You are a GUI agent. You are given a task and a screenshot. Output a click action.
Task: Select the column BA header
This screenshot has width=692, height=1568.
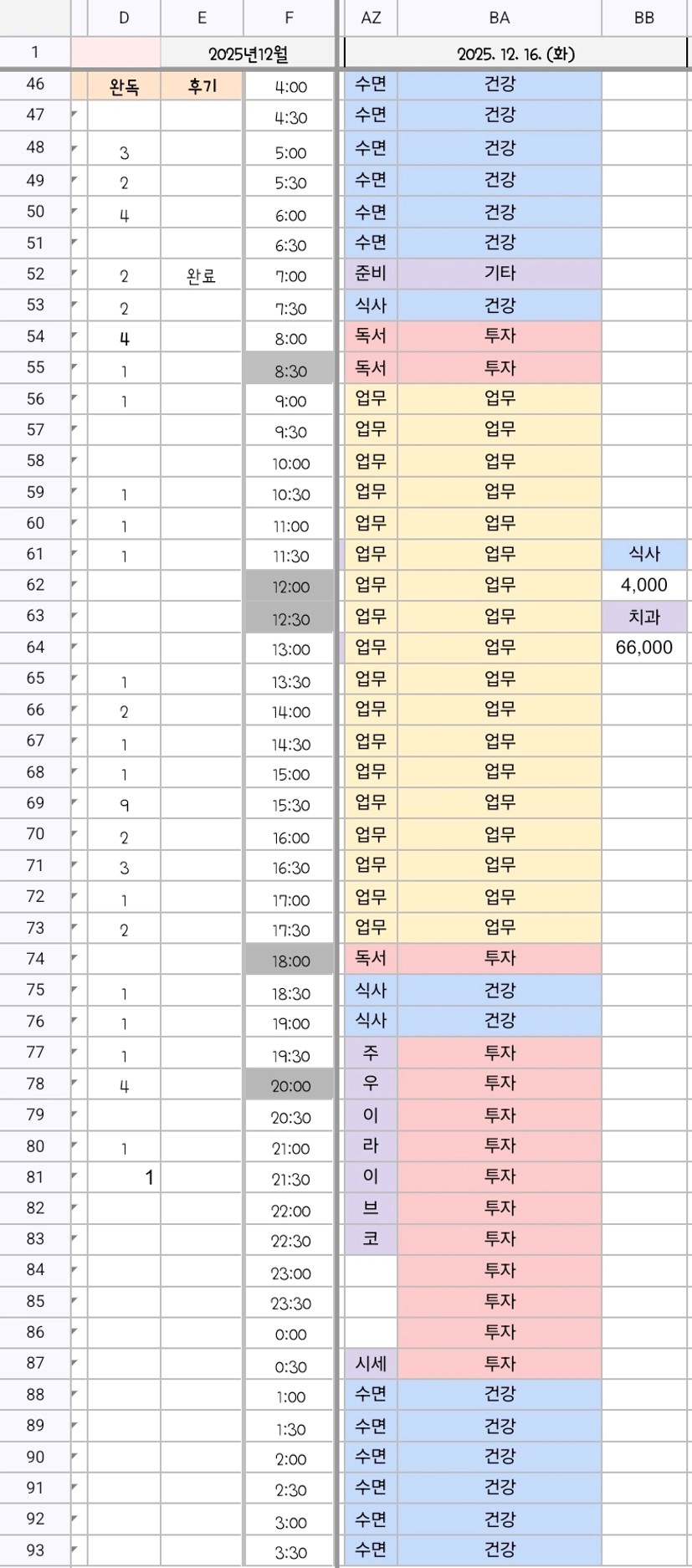coord(499,18)
